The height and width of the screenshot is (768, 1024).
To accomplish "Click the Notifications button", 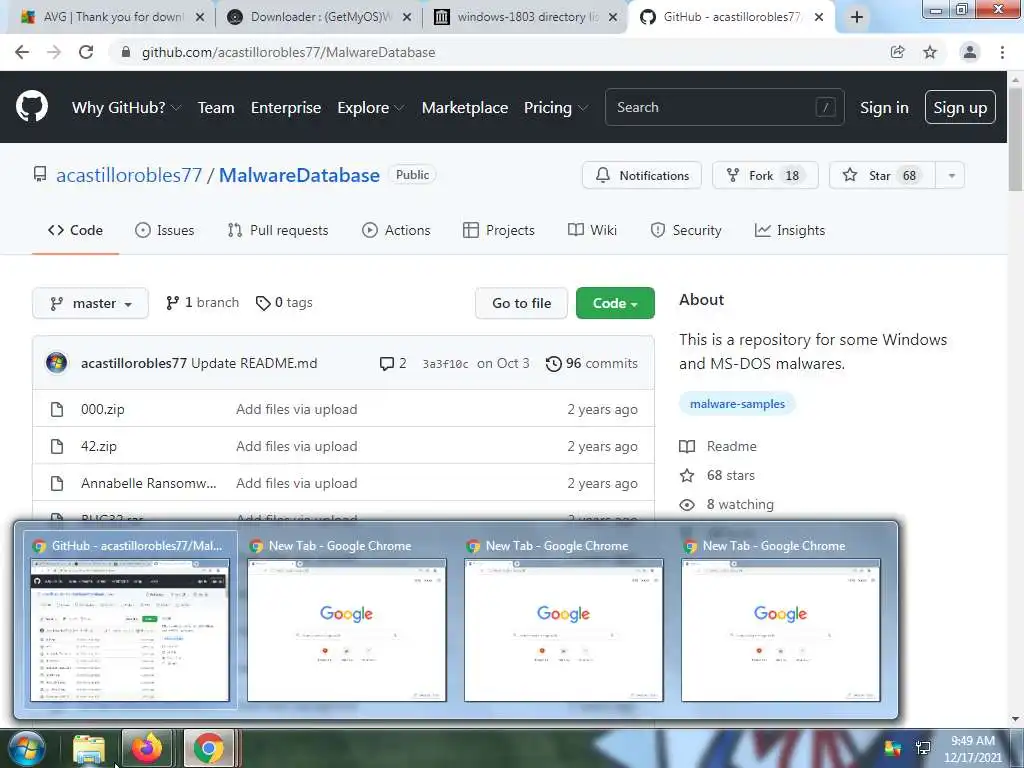I will pos(642,176).
